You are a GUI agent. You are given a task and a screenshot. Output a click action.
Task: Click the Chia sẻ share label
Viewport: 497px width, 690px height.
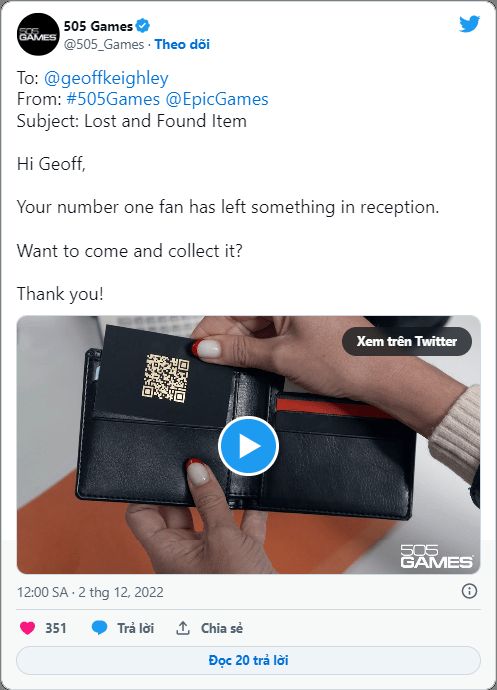coord(222,628)
